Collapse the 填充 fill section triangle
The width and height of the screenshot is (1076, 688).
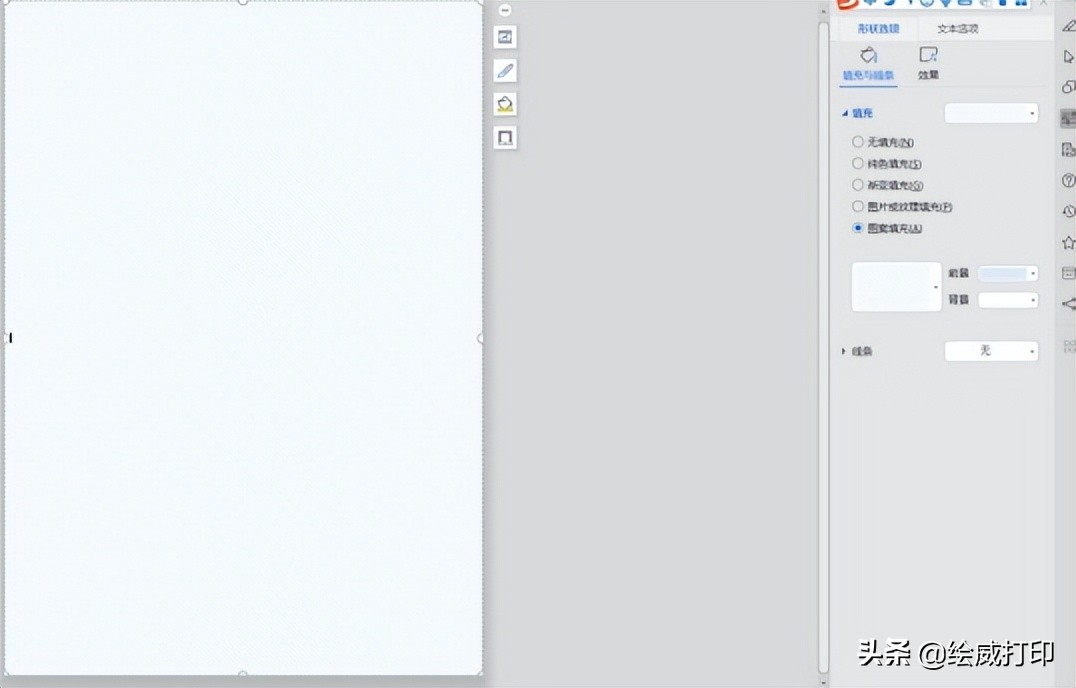coord(845,113)
